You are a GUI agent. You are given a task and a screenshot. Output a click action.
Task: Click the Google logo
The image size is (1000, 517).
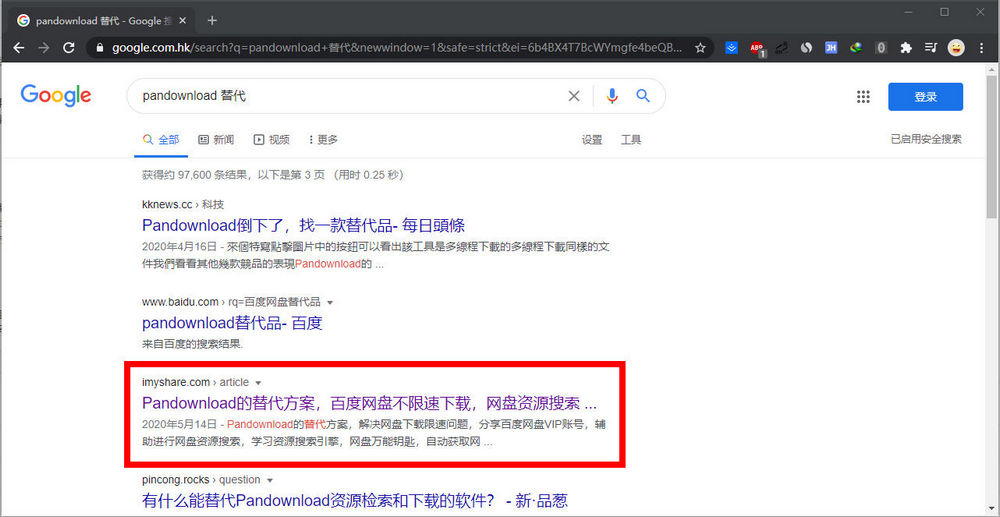(x=55, y=96)
